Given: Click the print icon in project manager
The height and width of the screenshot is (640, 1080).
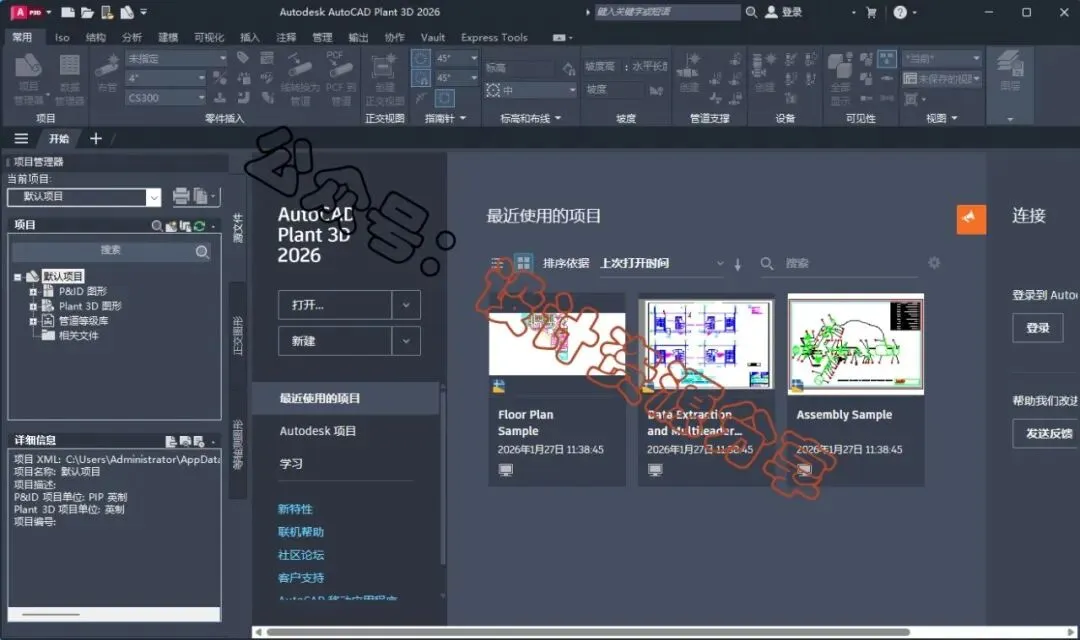Looking at the screenshot, I should click(x=180, y=196).
